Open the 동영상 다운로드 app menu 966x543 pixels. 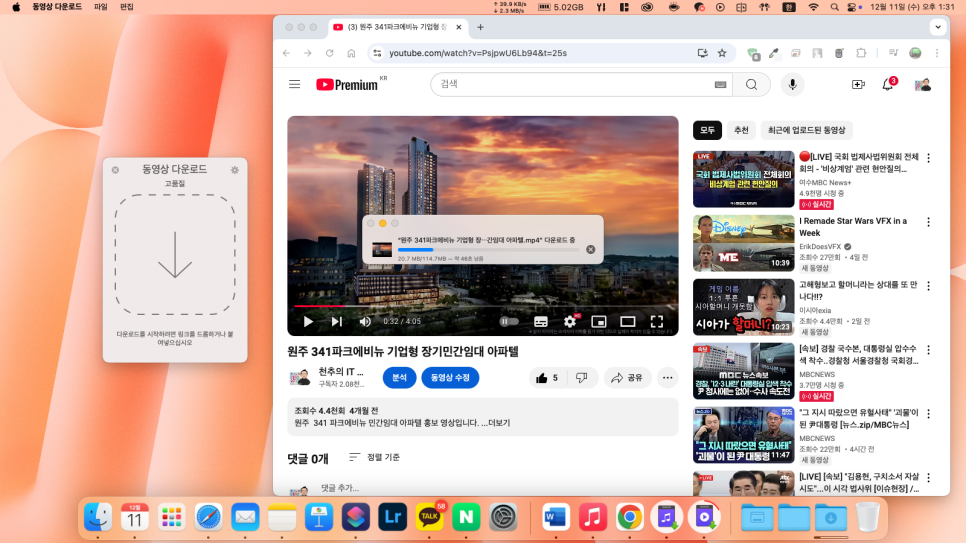(x=57, y=7)
